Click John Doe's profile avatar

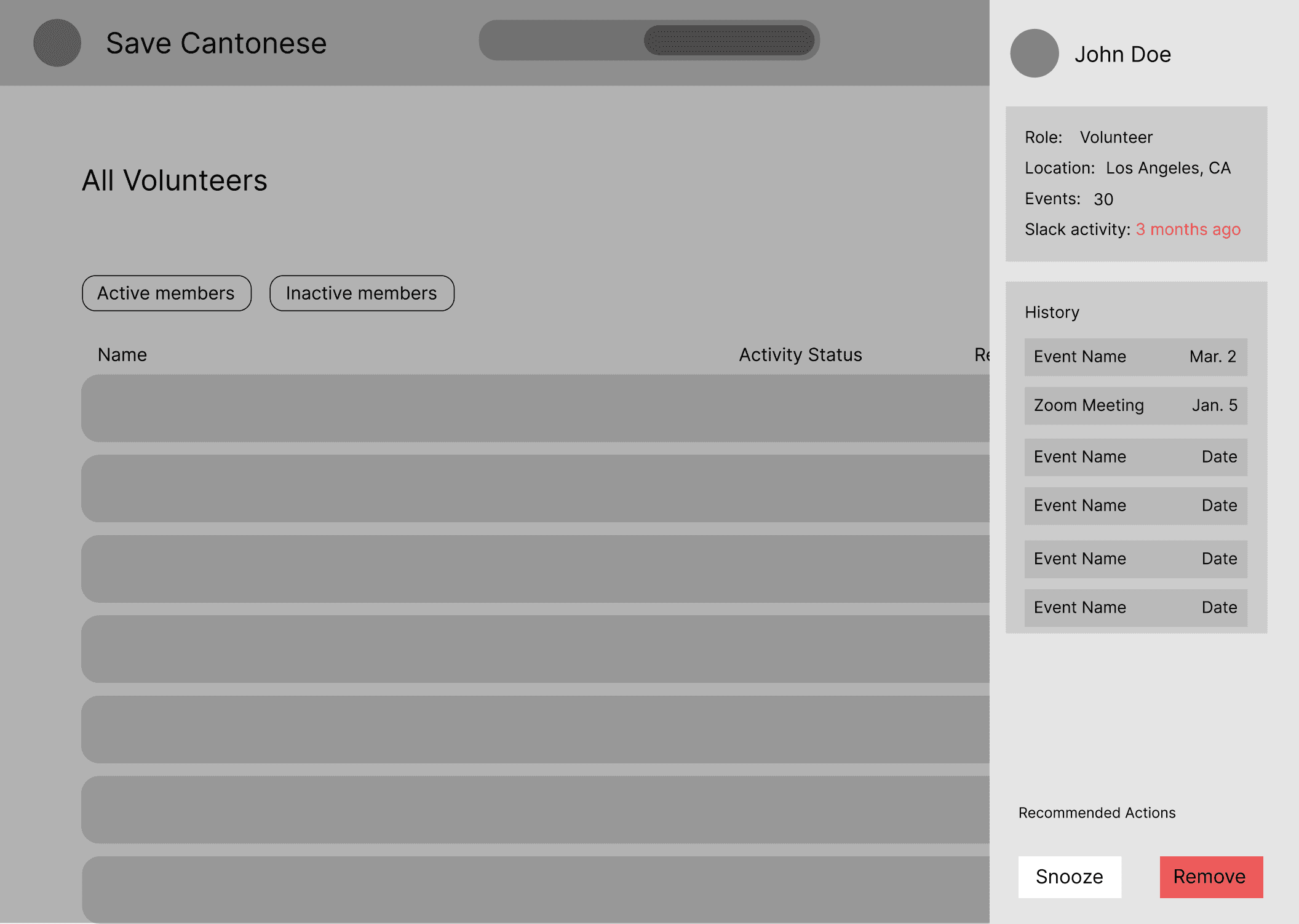click(x=1034, y=54)
